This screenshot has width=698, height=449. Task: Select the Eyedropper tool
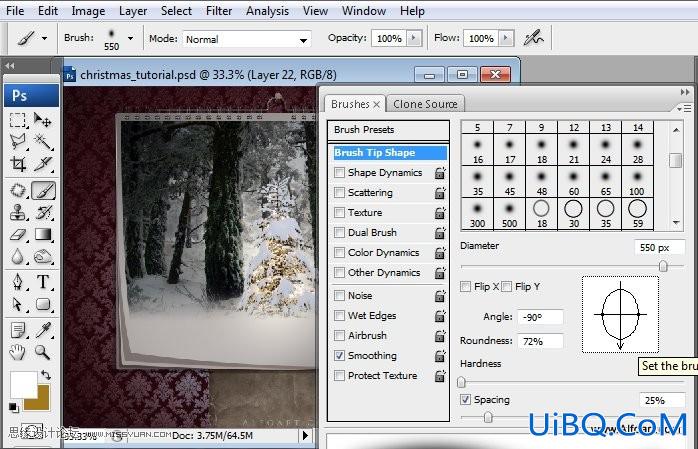[43, 330]
